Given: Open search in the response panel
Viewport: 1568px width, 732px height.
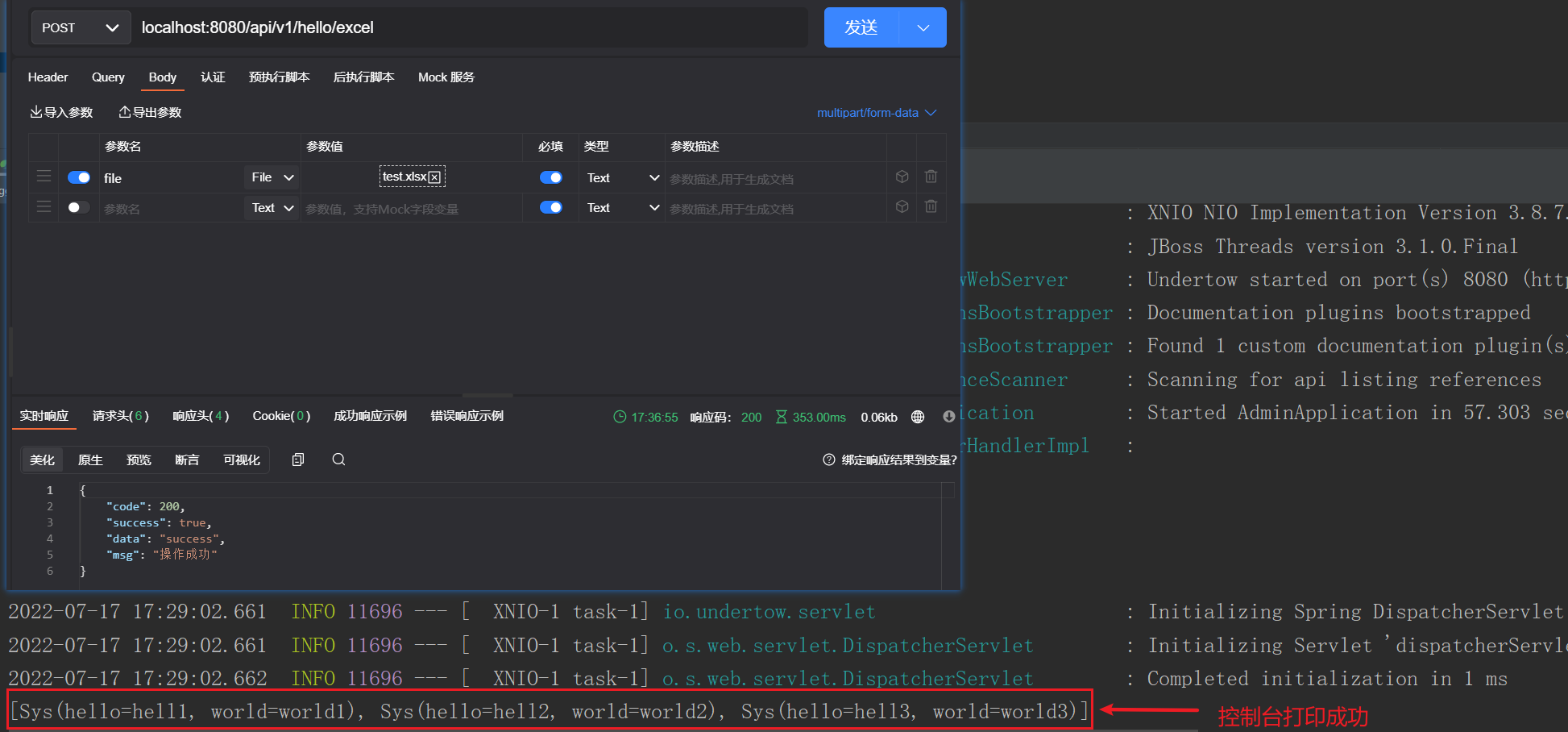Looking at the screenshot, I should pos(338,460).
